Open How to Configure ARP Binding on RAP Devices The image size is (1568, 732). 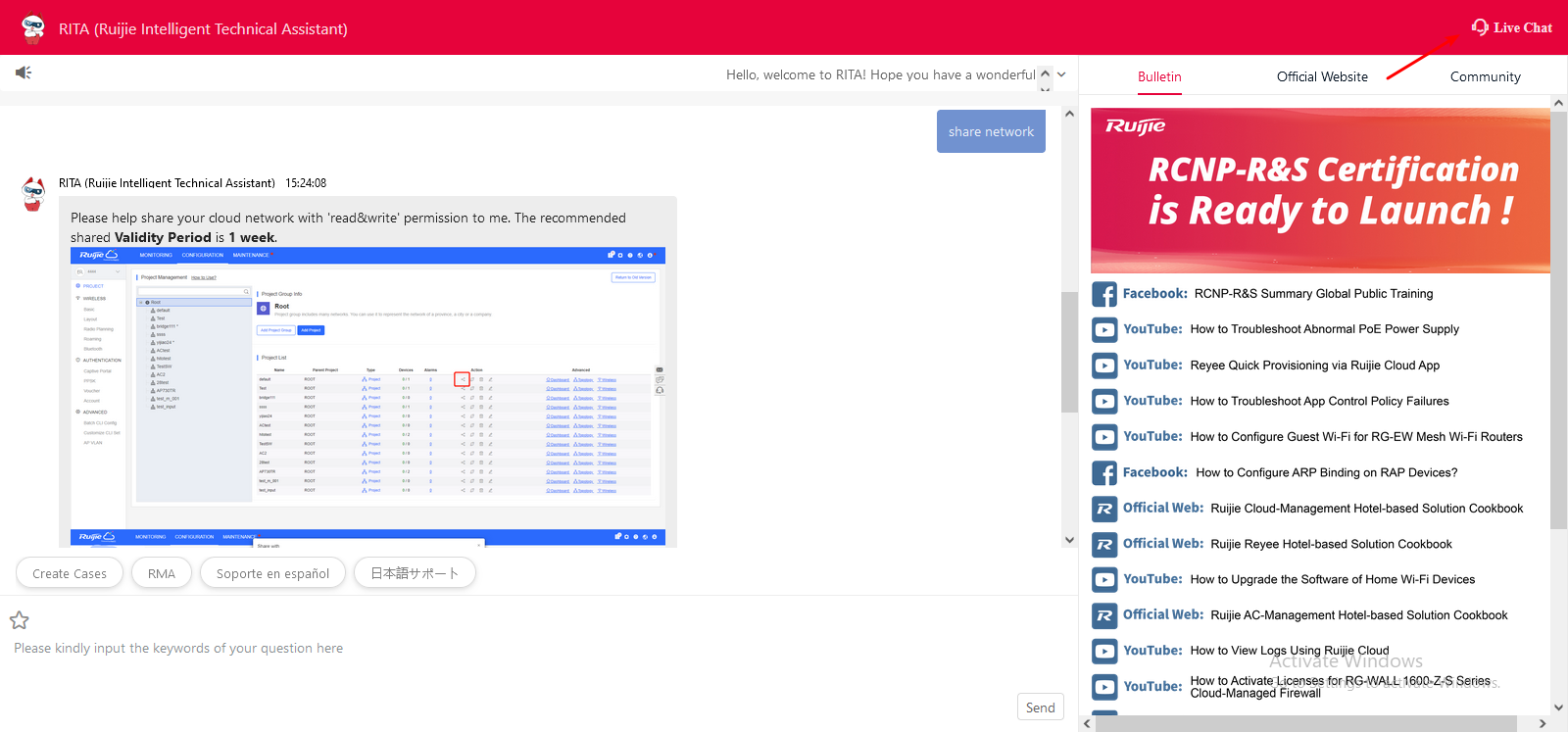click(x=1327, y=472)
